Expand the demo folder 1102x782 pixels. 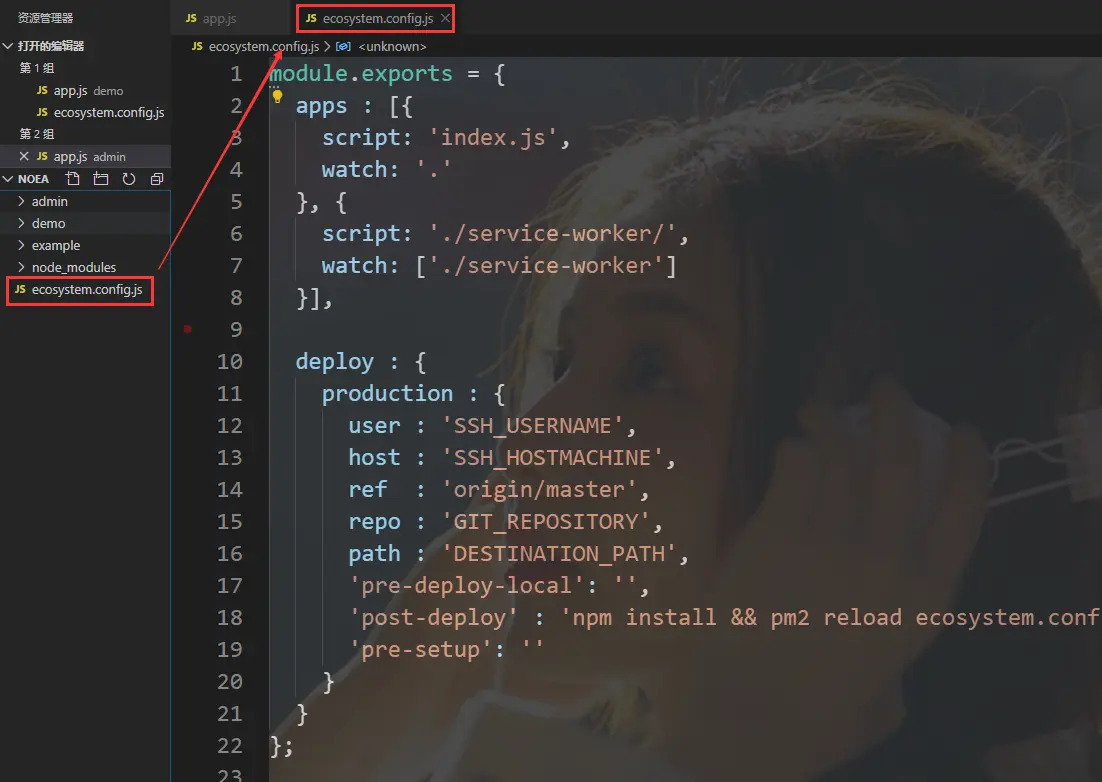(x=21, y=223)
